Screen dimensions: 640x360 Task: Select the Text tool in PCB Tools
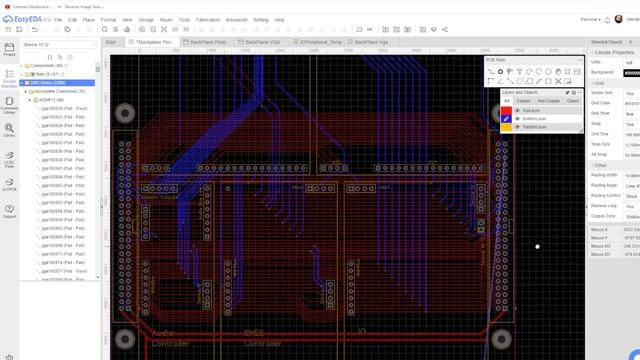point(520,71)
